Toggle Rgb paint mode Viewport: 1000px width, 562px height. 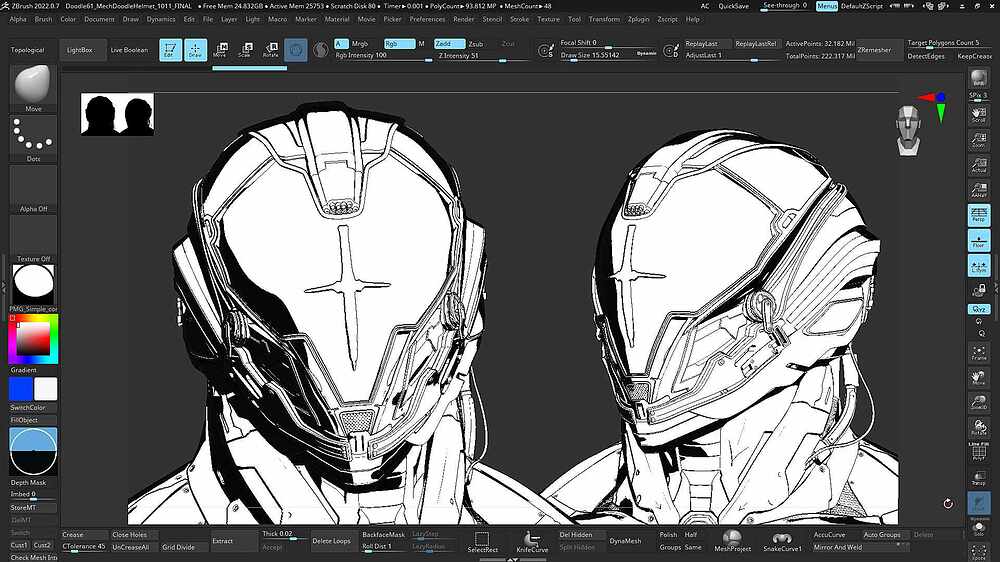399,44
